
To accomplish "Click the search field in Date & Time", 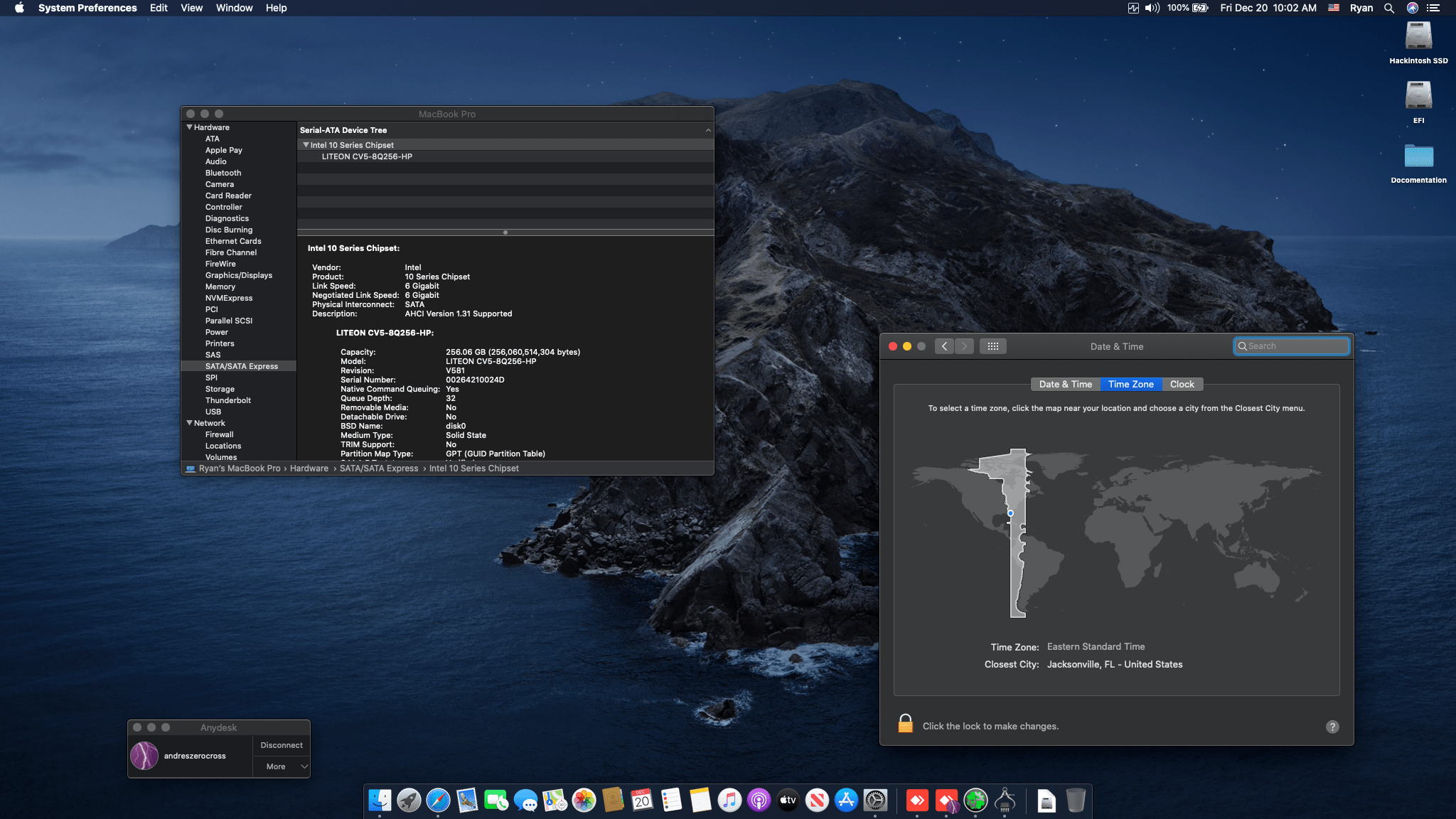I will click(x=1291, y=346).
